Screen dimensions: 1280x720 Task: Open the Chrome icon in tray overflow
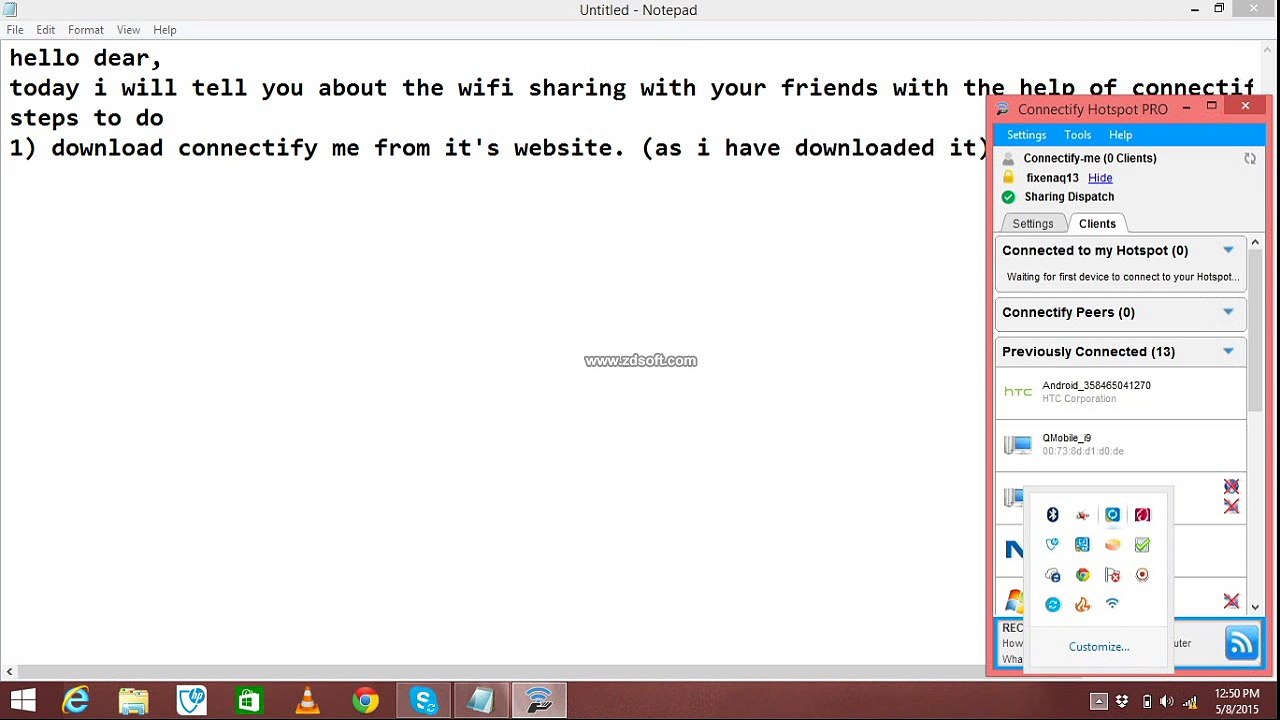1082,575
